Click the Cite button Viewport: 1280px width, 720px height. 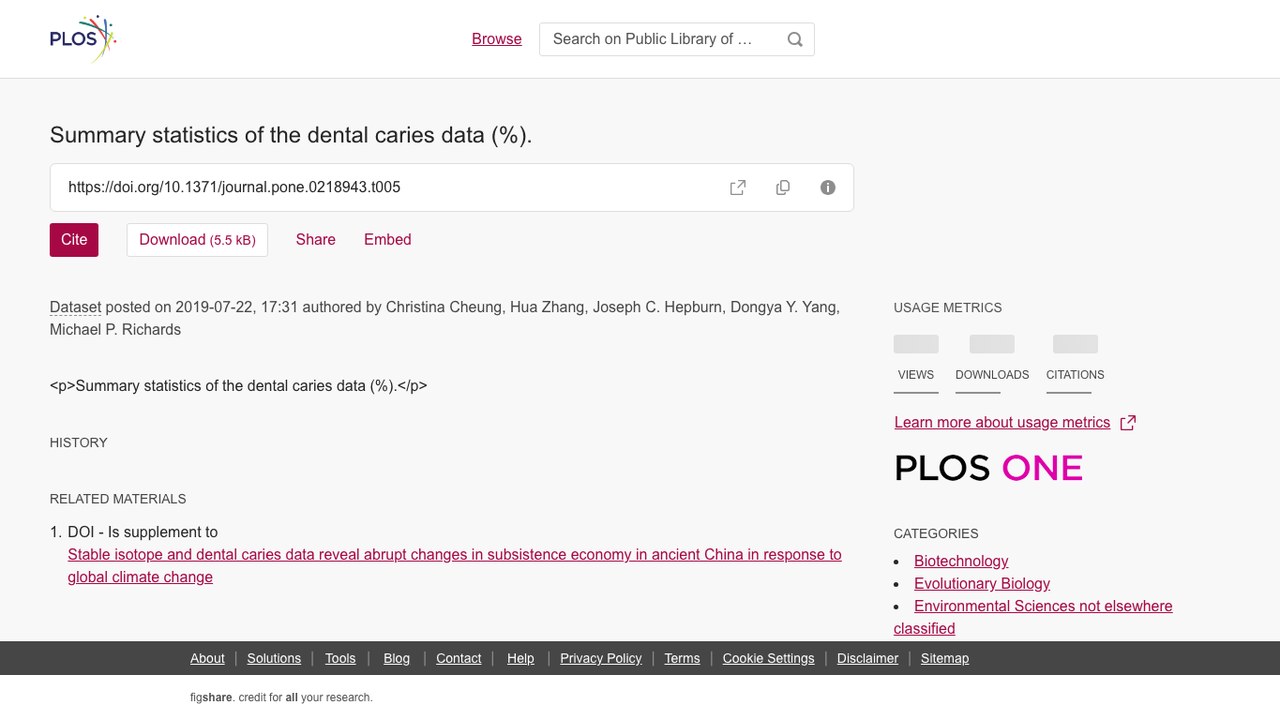point(74,240)
